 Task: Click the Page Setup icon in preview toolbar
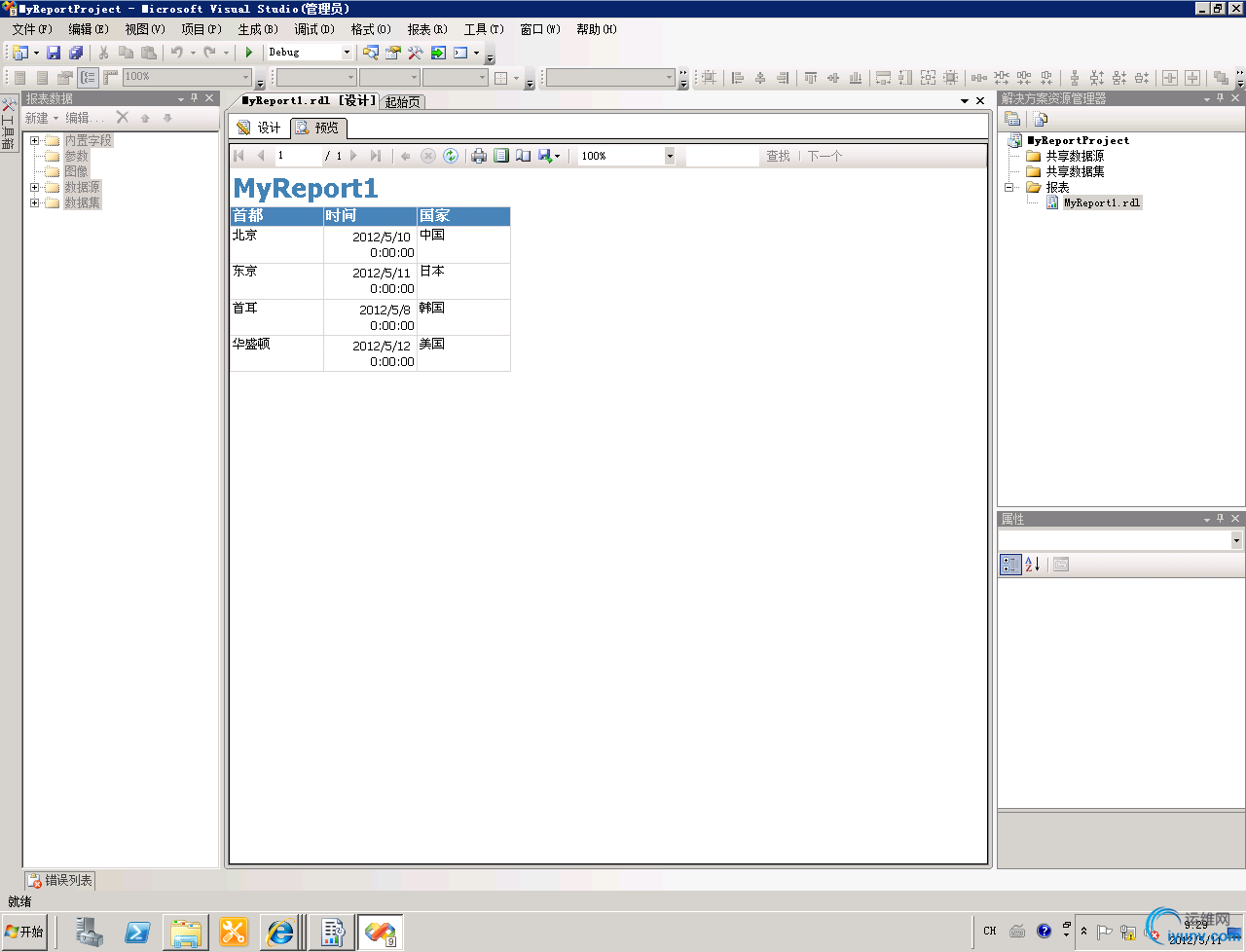pos(523,156)
